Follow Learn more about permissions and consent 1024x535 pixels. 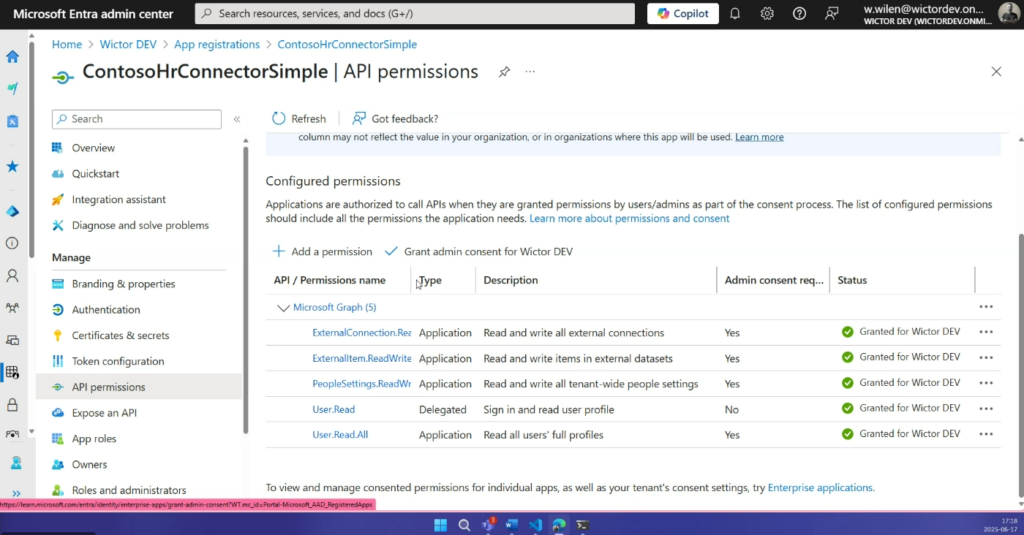click(x=630, y=218)
